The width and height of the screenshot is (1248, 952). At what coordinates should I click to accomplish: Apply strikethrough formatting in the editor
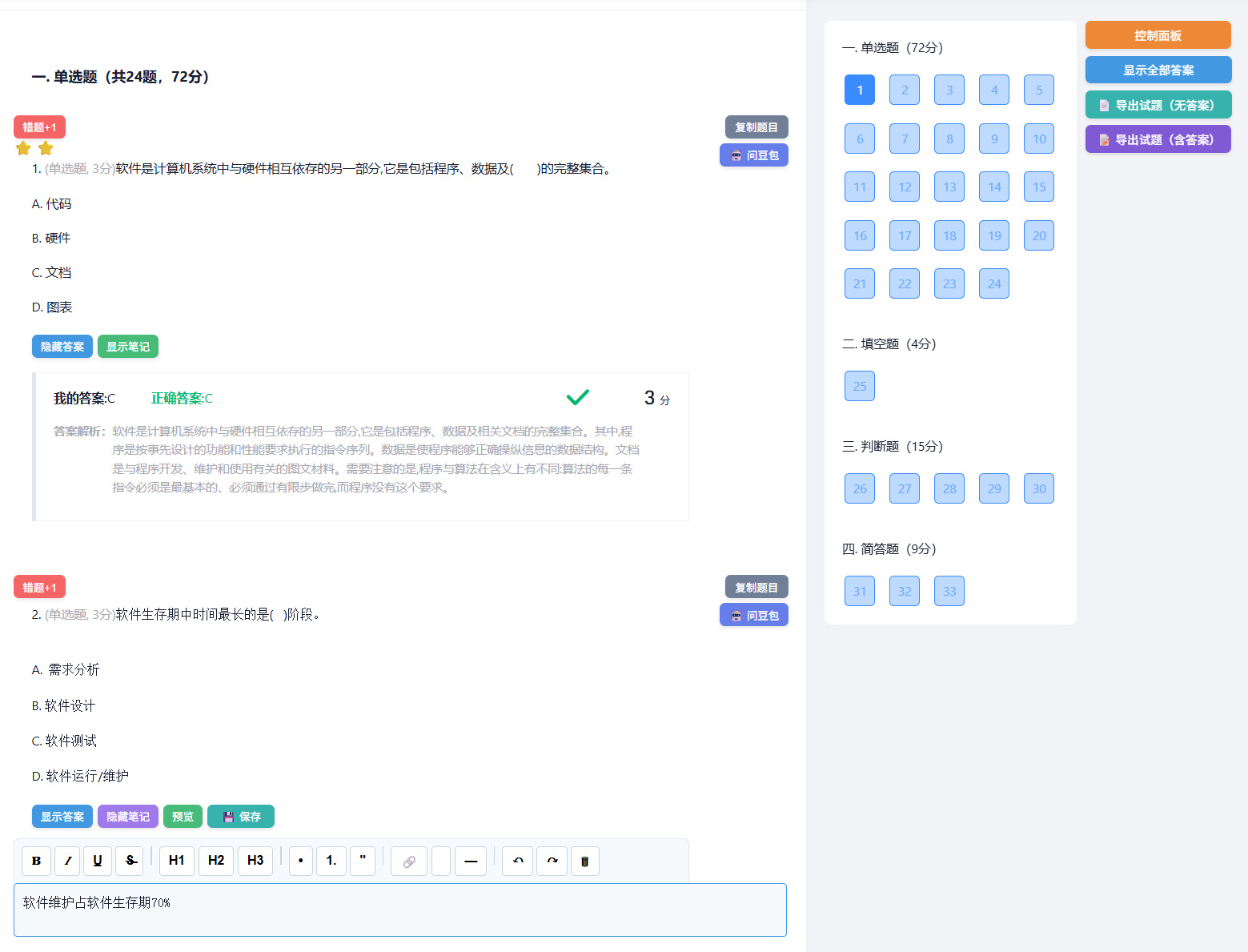pyautogui.click(x=129, y=861)
